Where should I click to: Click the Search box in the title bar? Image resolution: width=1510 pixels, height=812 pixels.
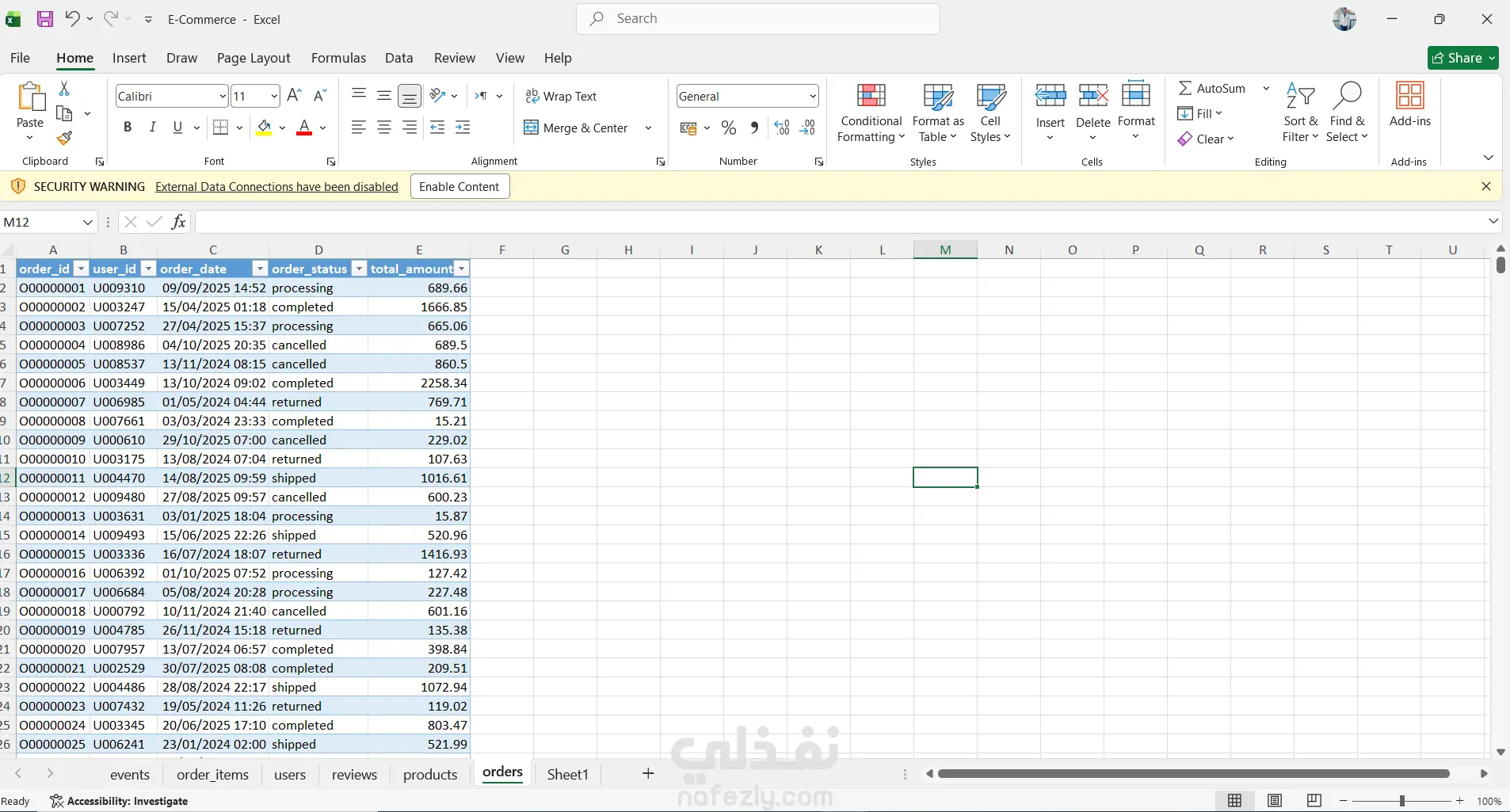[x=758, y=19]
